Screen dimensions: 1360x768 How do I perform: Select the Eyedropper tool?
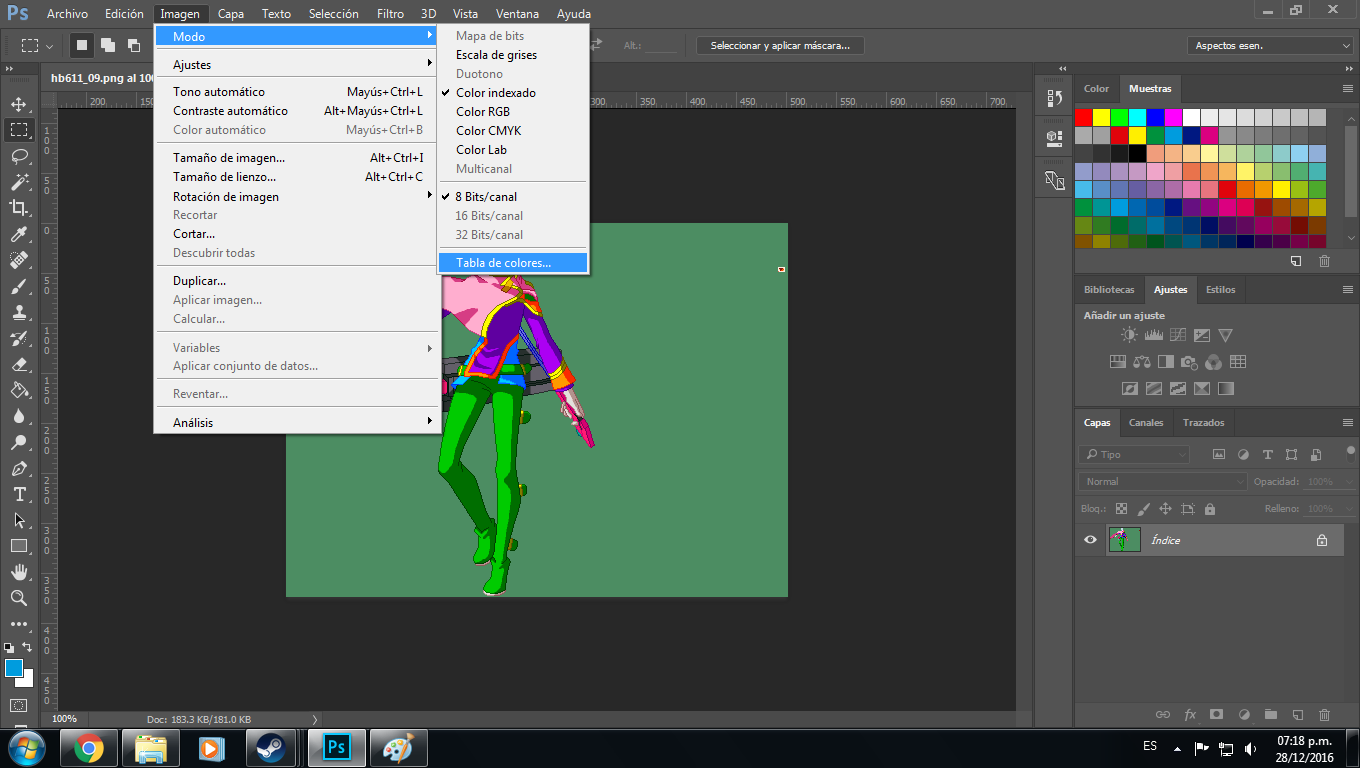(19, 234)
